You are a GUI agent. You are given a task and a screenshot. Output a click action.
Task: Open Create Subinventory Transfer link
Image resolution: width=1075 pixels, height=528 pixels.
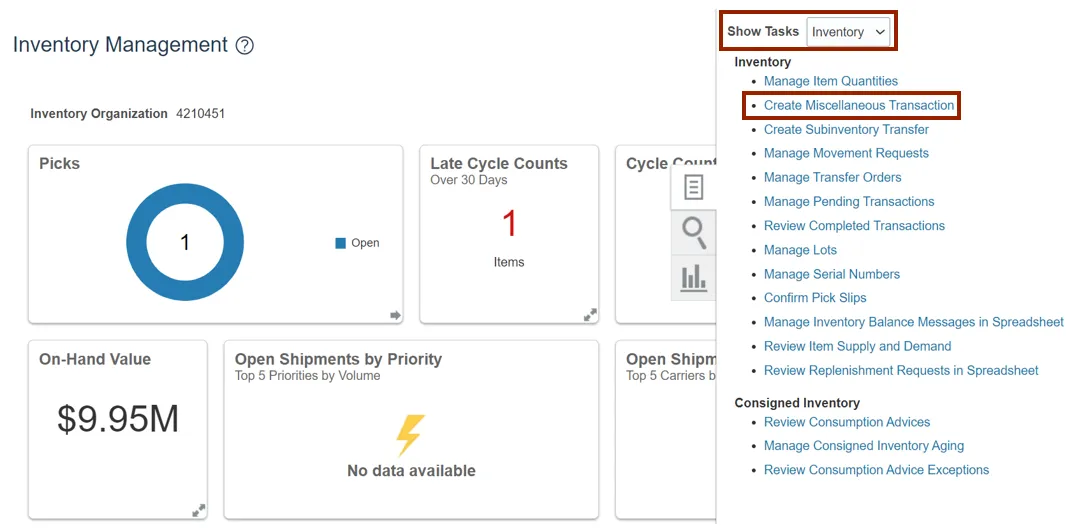click(846, 129)
